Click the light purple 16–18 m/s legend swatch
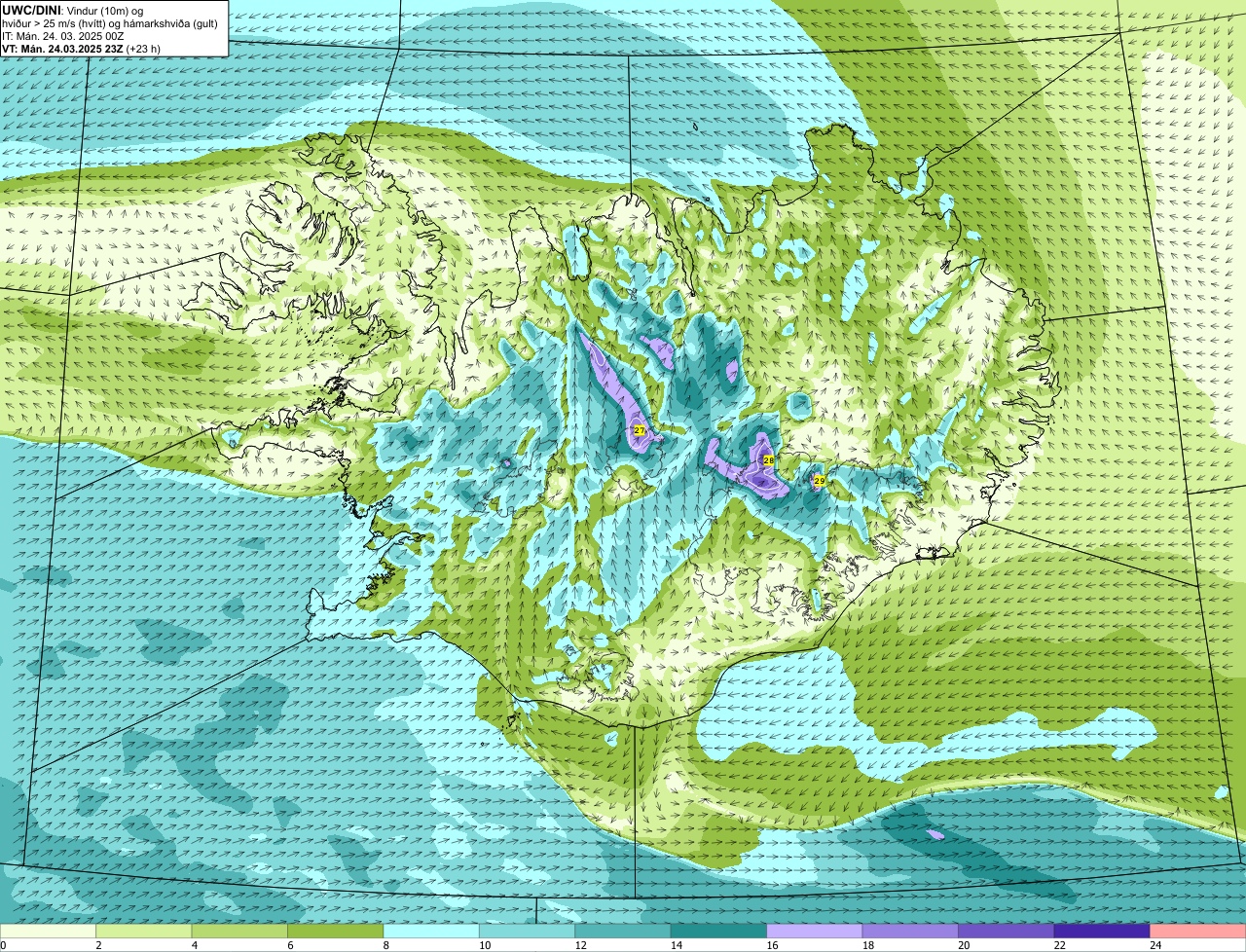This screenshot has height=952, width=1246. (815, 931)
